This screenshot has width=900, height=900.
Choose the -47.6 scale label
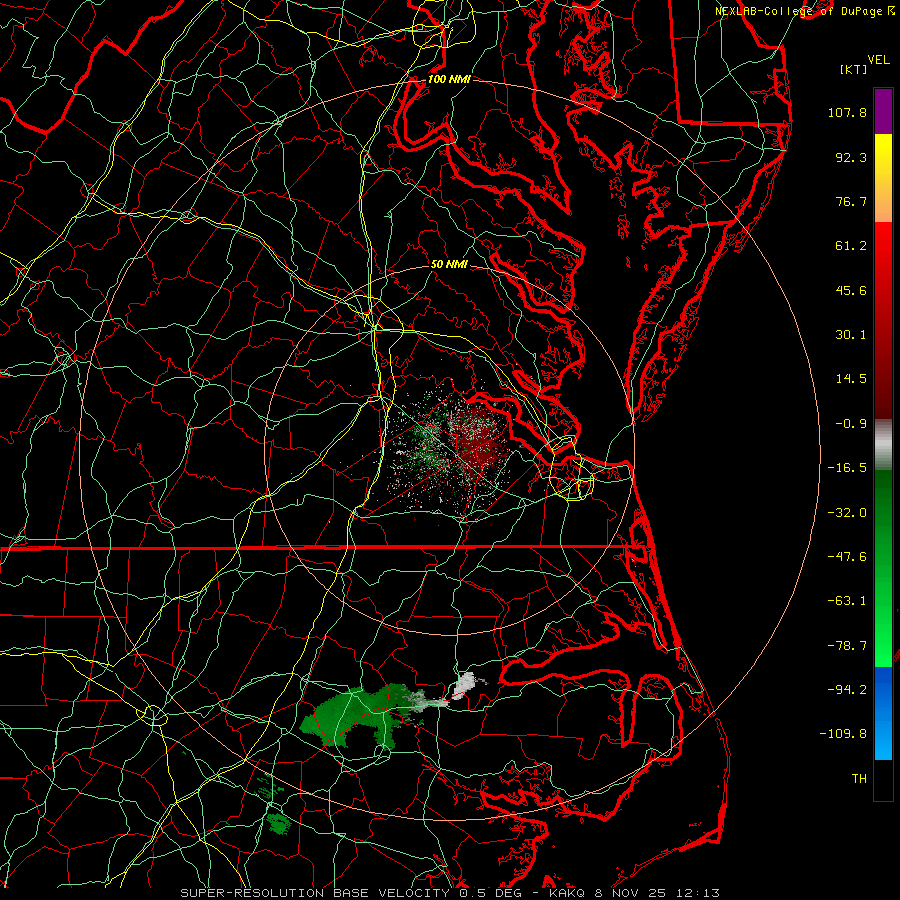[847, 557]
